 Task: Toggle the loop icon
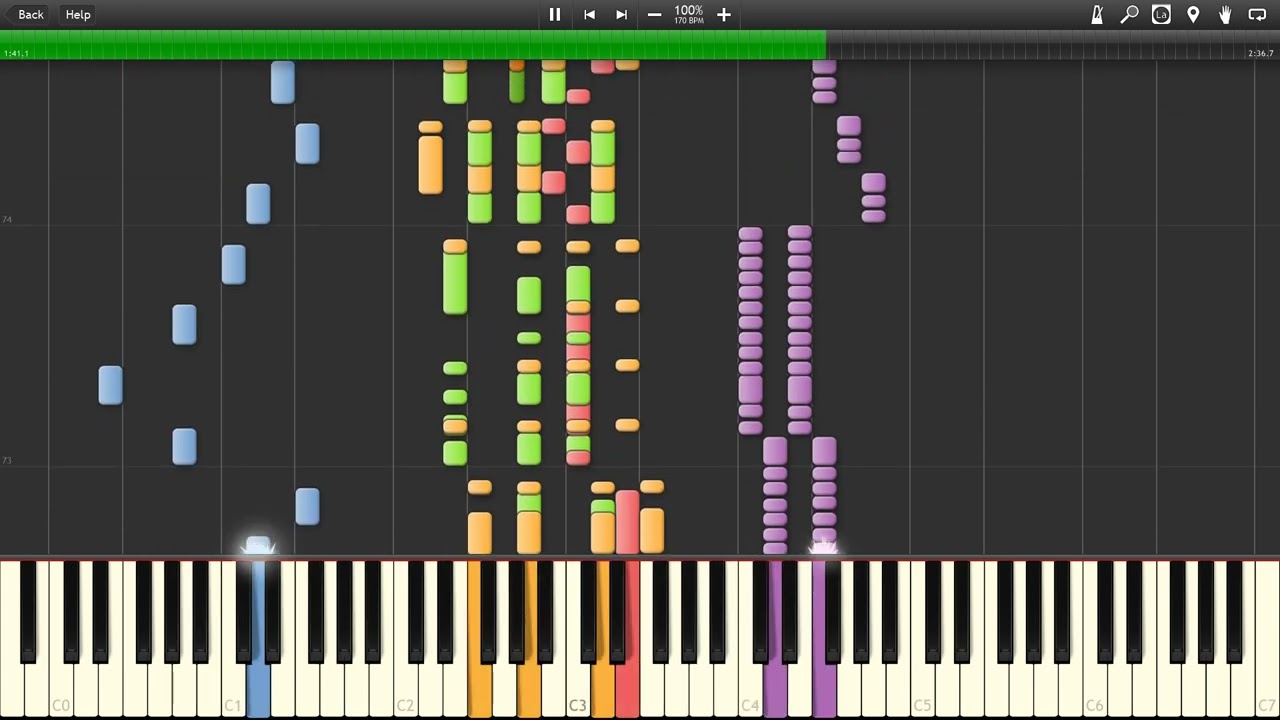pos(1257,14)
